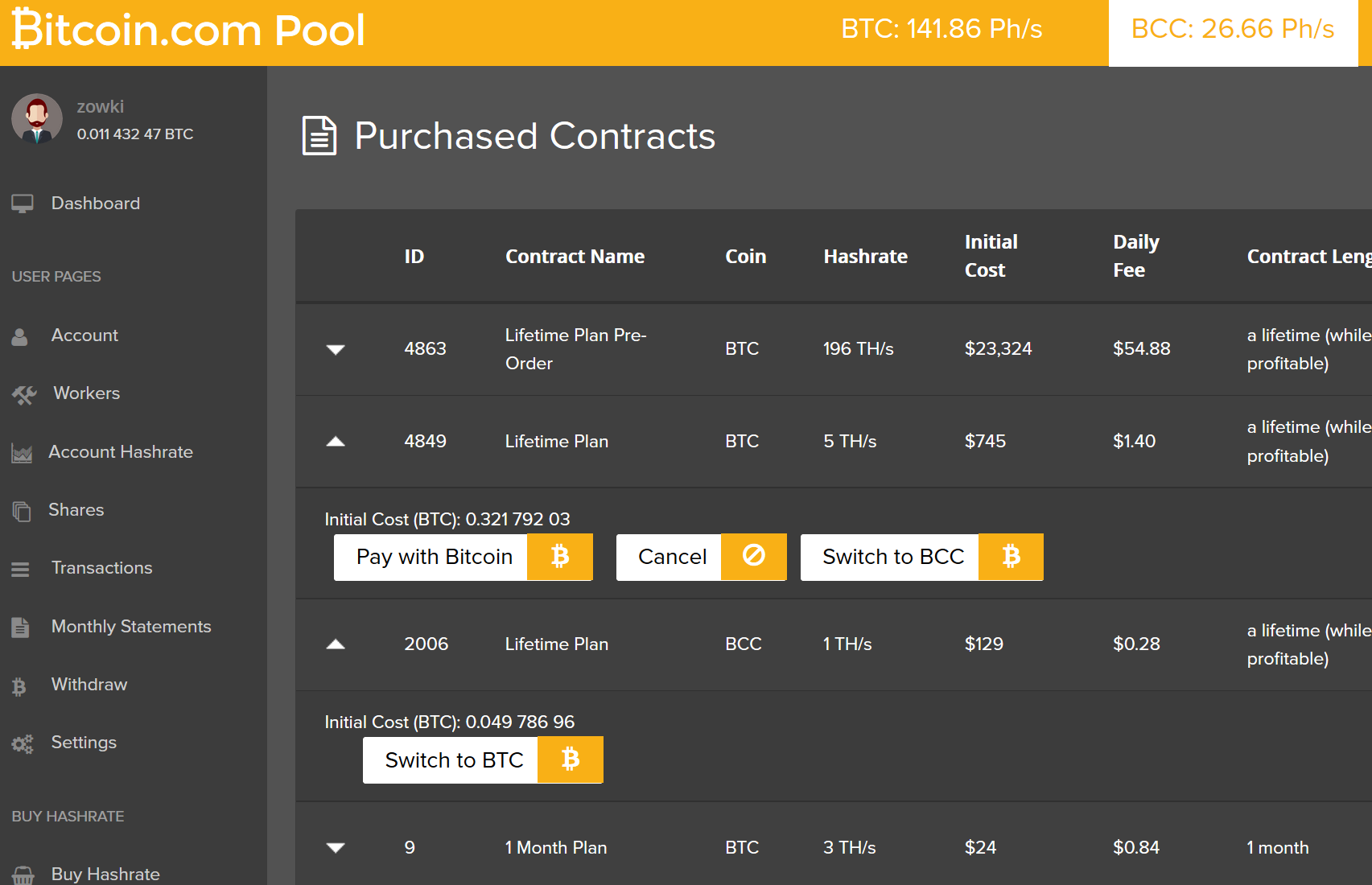The height and width of the screenshot is (885, 1372).
Task: Click the Buy Hashrate basket icon
Action: point(23,875)
